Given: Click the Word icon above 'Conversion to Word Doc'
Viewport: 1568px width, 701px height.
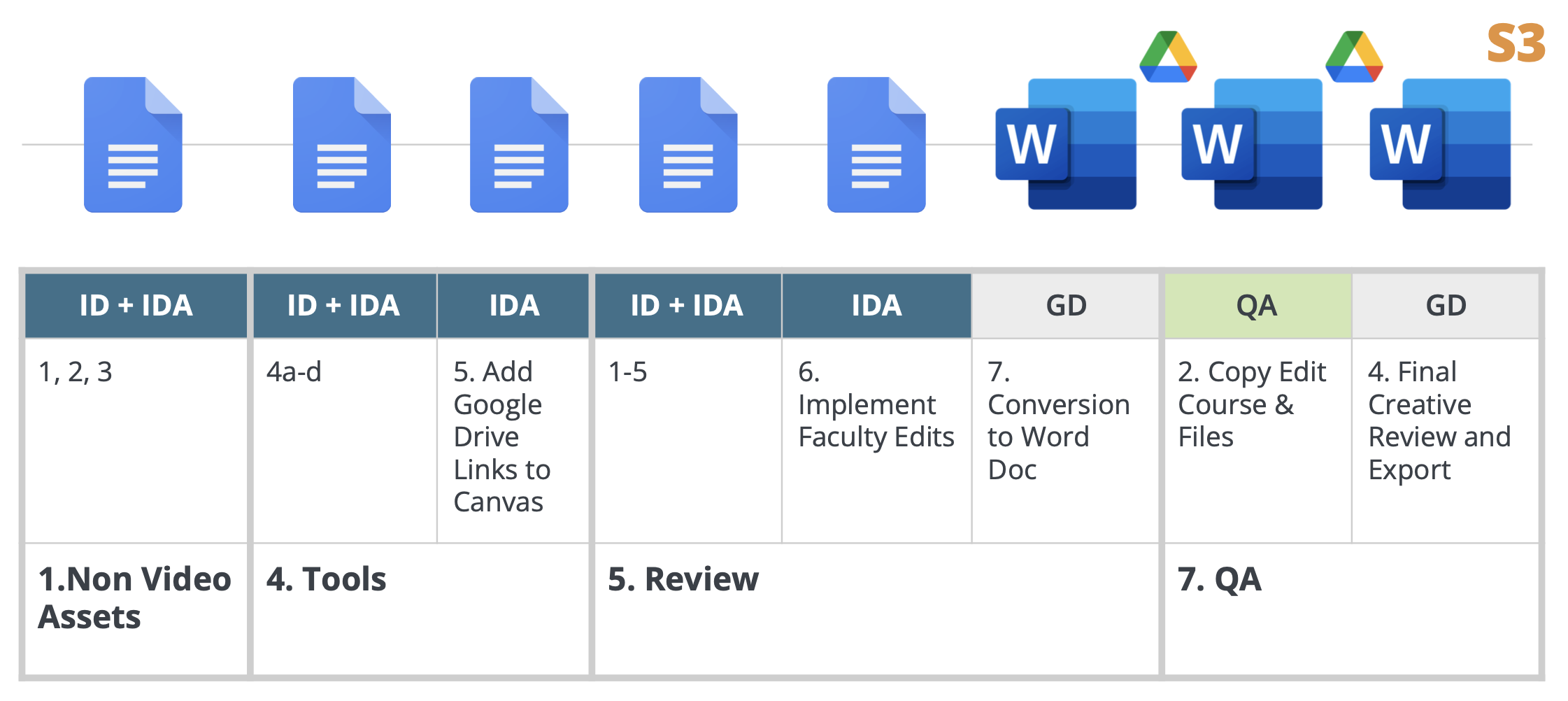Looking at the screenshot, I should pos(1066,144).
